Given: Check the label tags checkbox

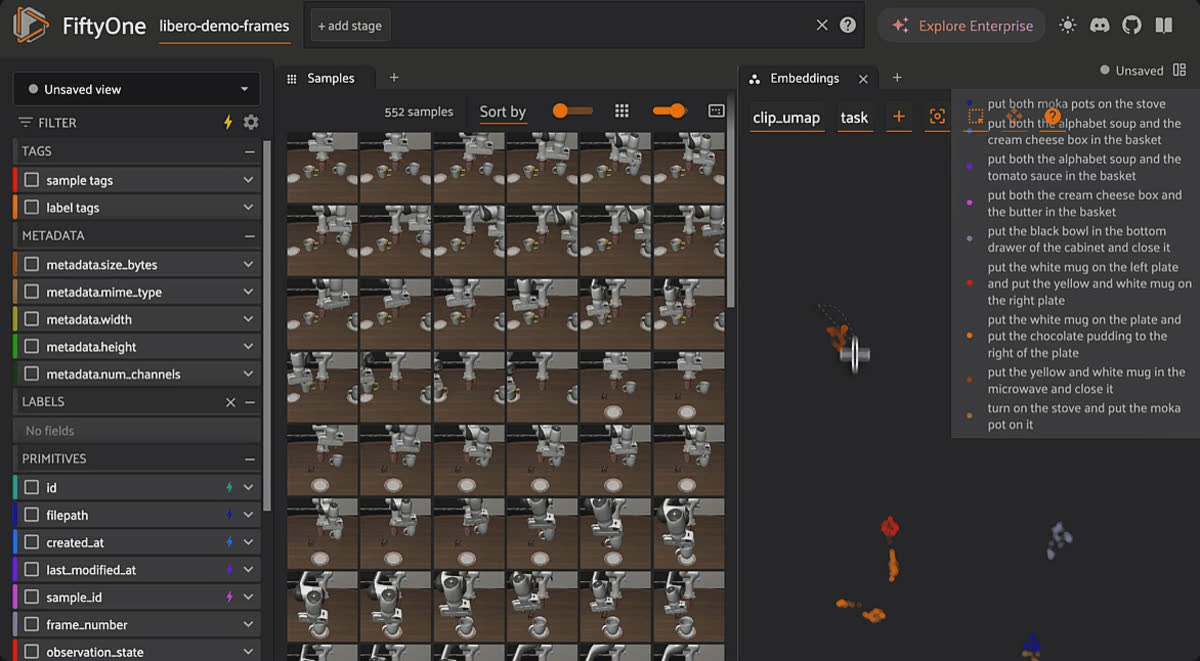Looking at the screenshot, I should pyautogui.click(x=32, y=208).
